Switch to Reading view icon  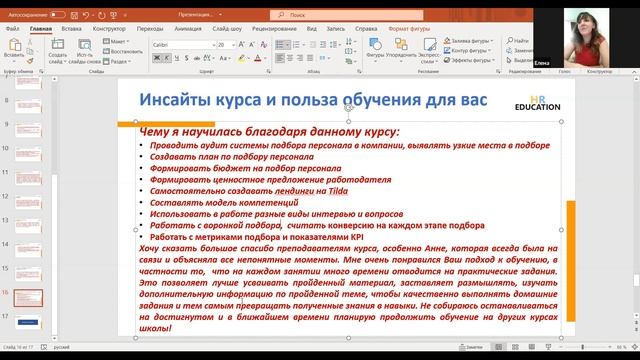coord(531,347)
